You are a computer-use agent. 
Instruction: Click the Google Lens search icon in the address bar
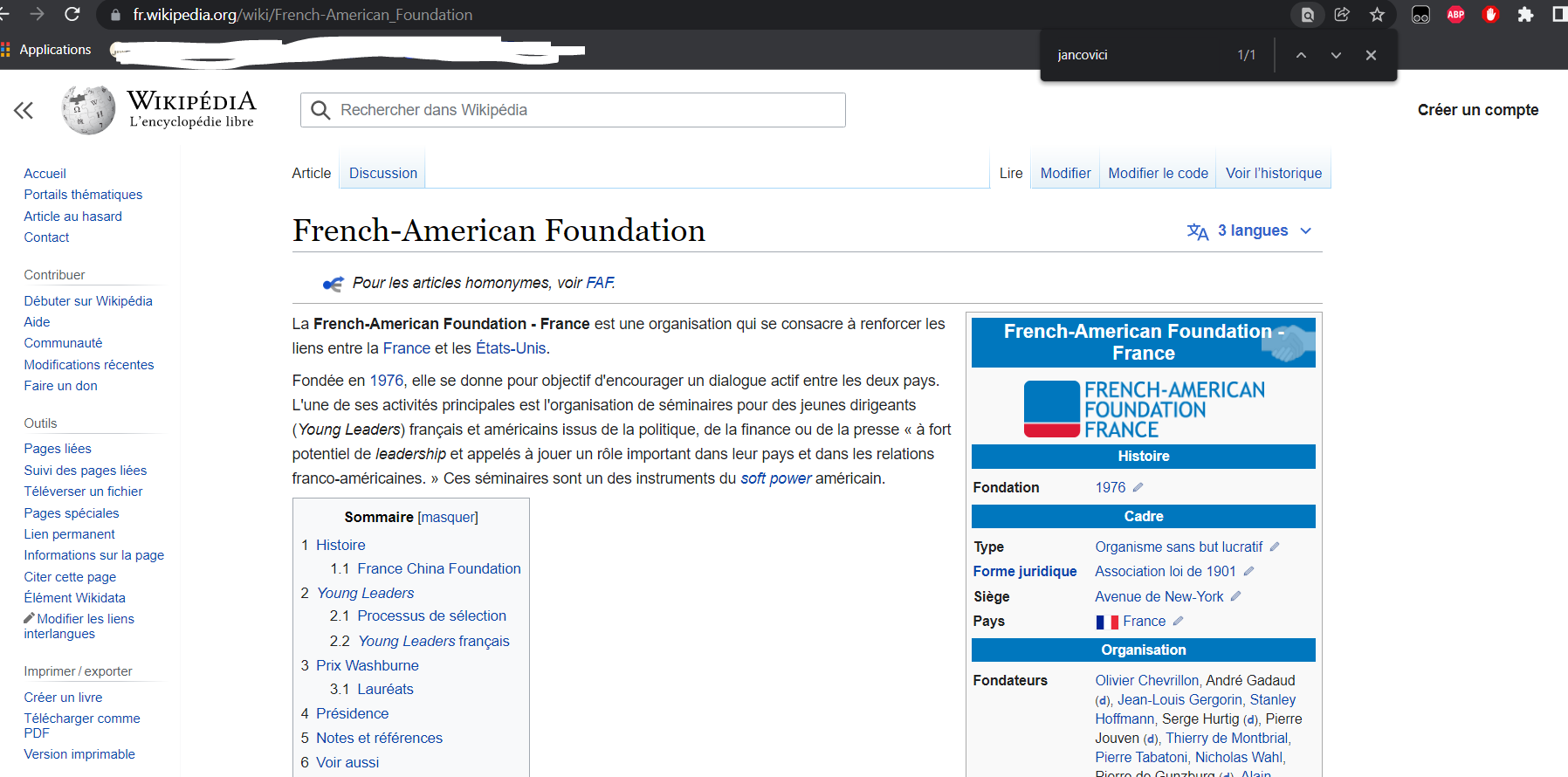coord(1307,15)
